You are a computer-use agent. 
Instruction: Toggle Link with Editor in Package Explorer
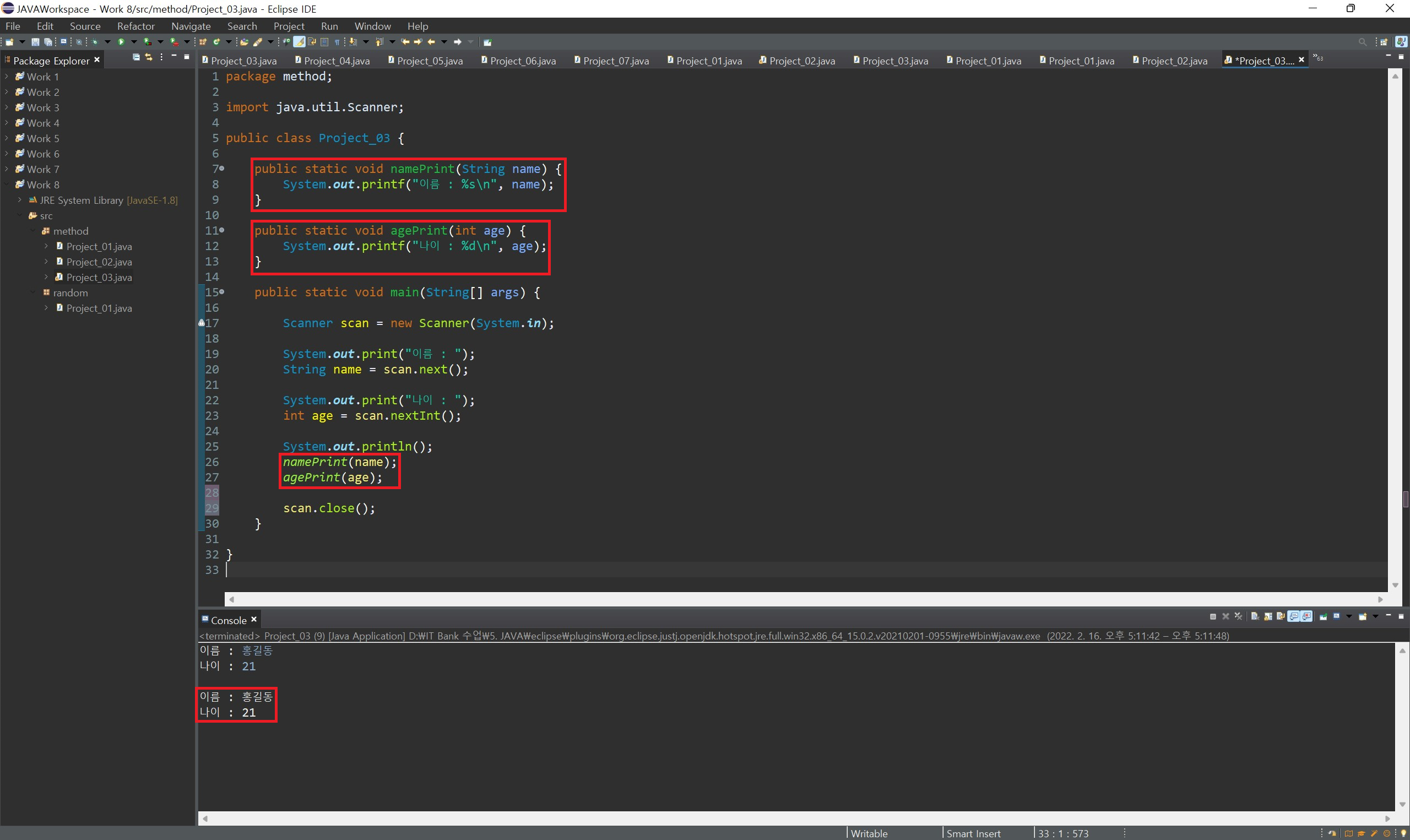149,57
